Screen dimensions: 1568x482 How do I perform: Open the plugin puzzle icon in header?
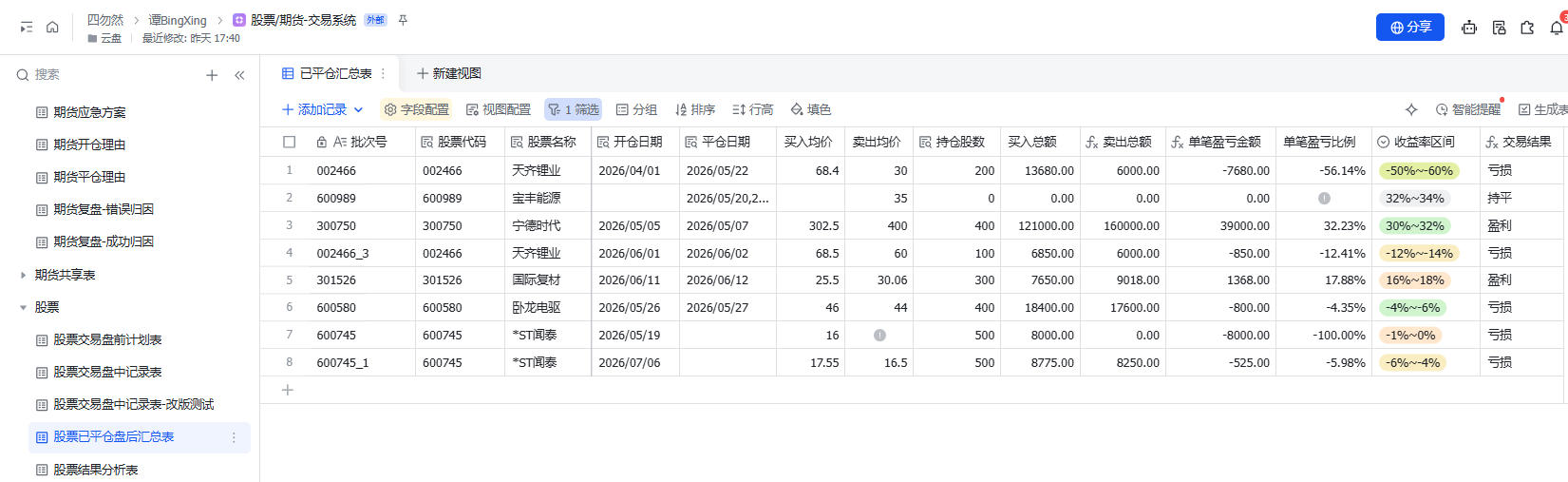pos(1527,28)
